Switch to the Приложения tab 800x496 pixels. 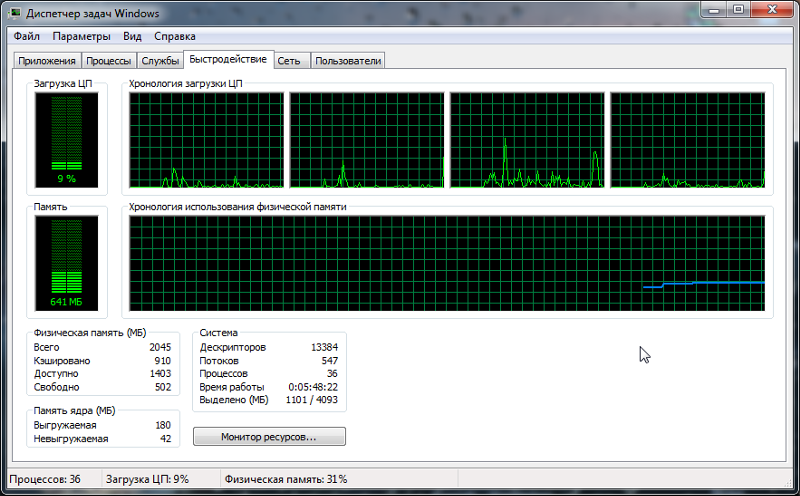click(x=47, y=61)
